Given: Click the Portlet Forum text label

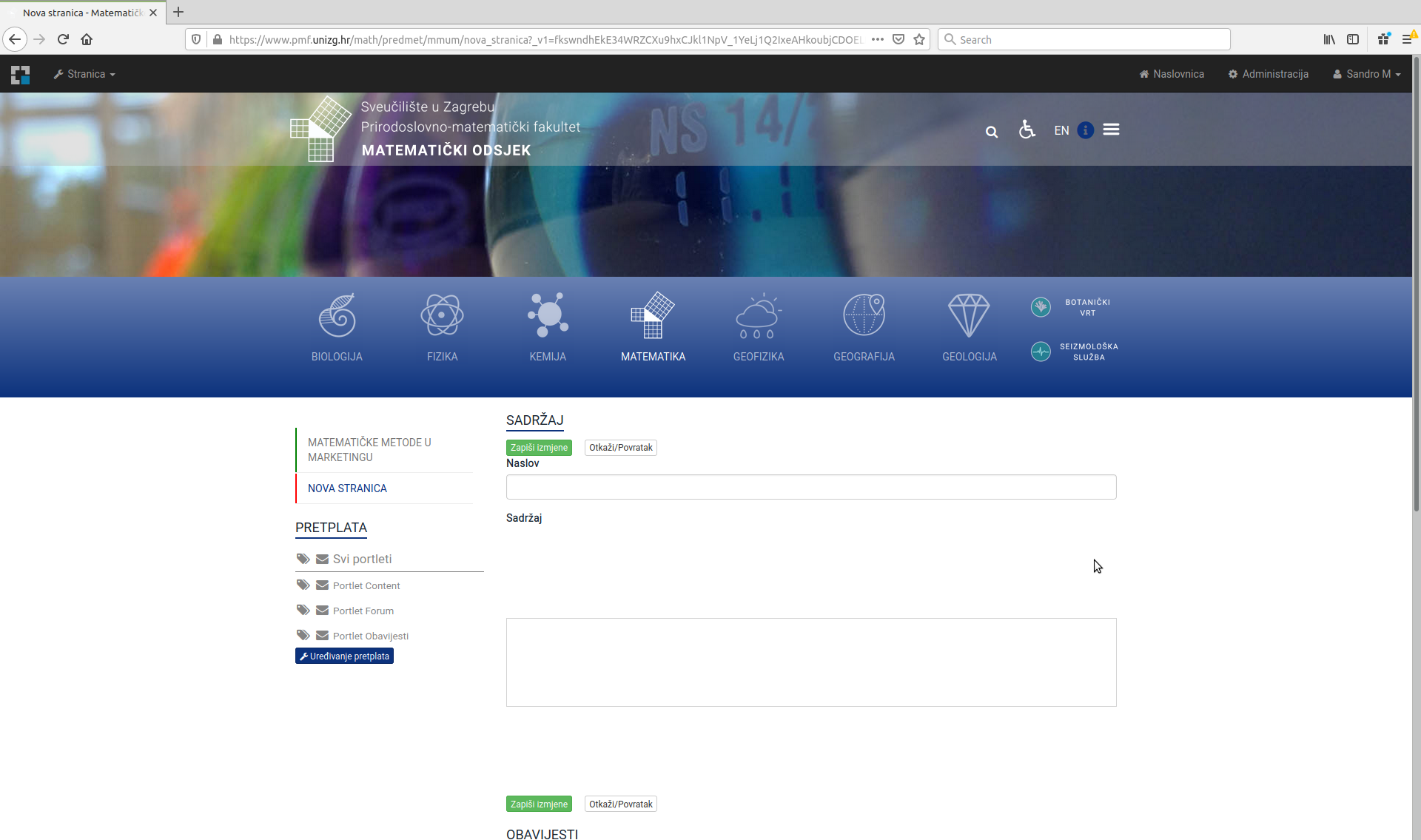Looking at the screenshot, I should 363,611.
